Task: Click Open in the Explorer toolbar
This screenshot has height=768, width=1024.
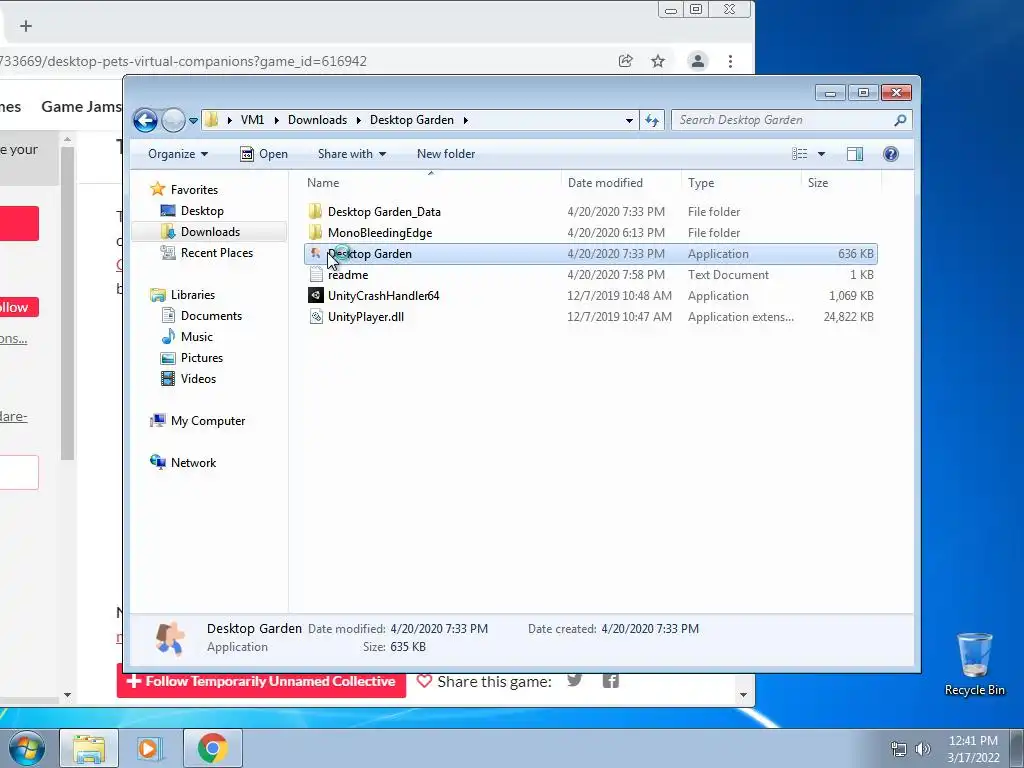Action: pyautogui.click(x=264, y=154)
